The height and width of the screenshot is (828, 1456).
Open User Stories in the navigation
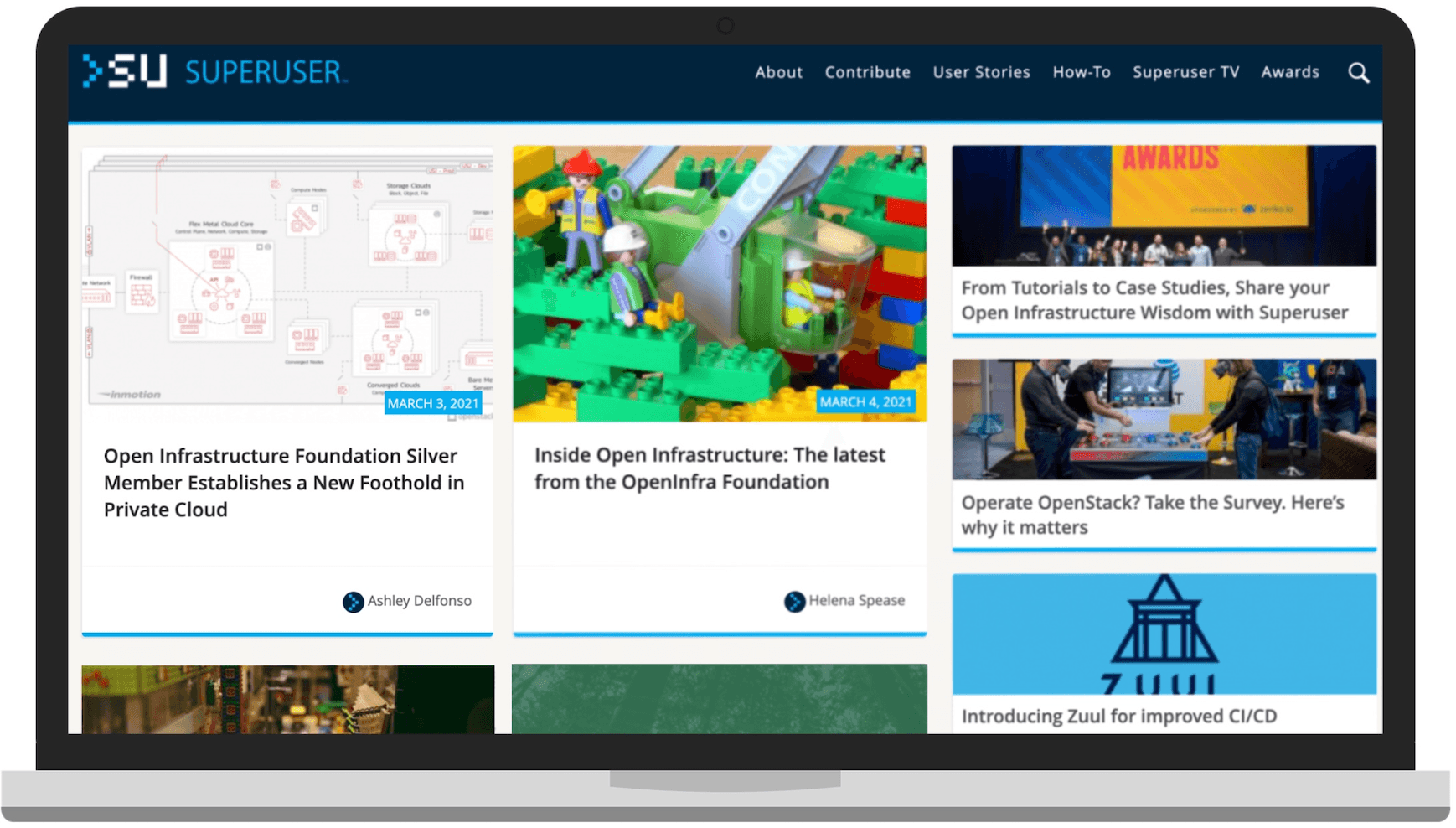click(981, 72)
